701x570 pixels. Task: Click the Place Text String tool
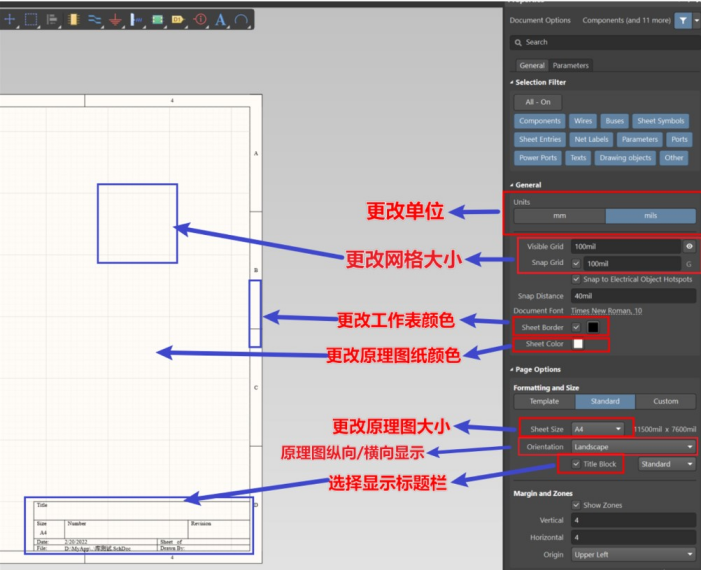(221, 19)
